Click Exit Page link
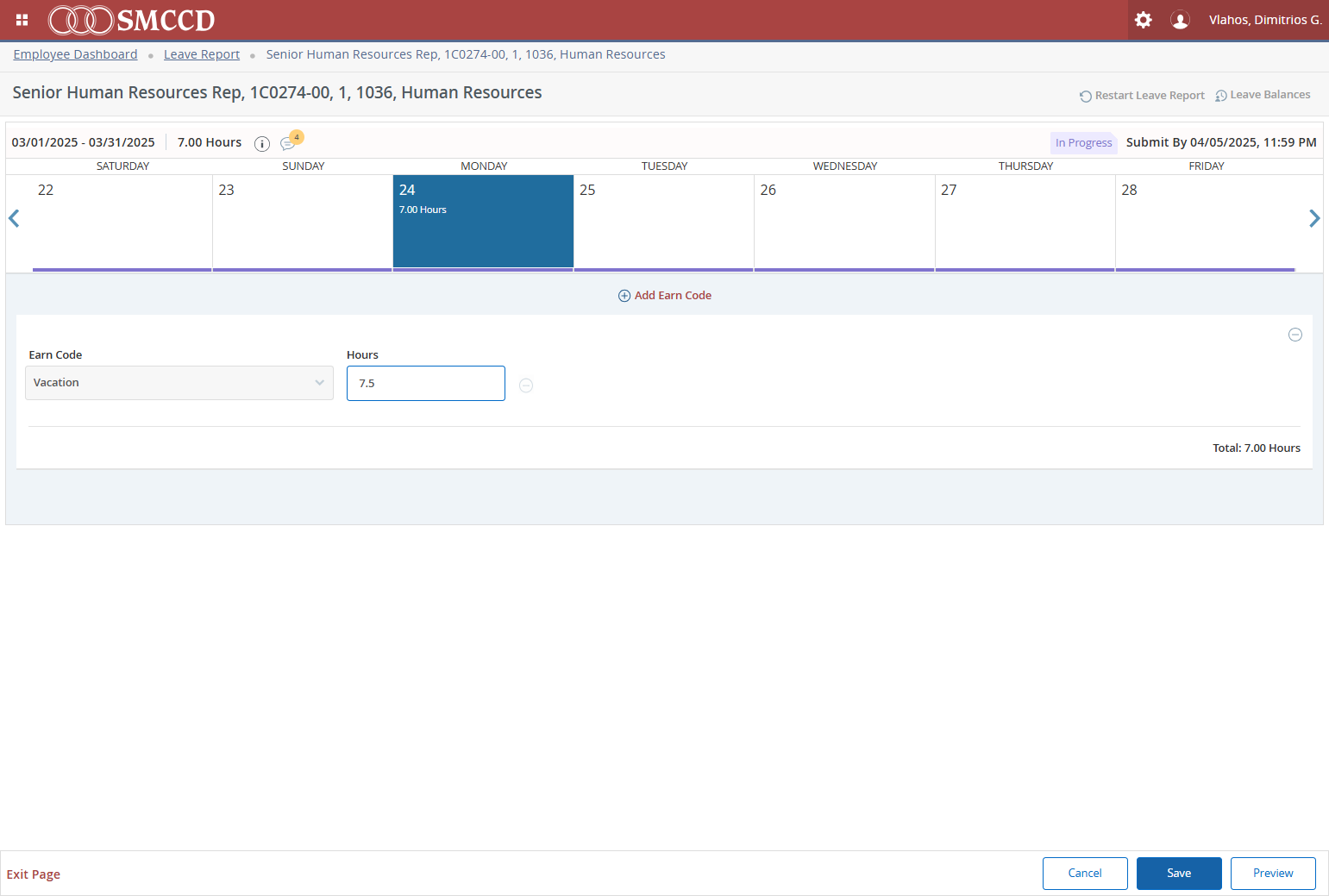 [34, 874]
